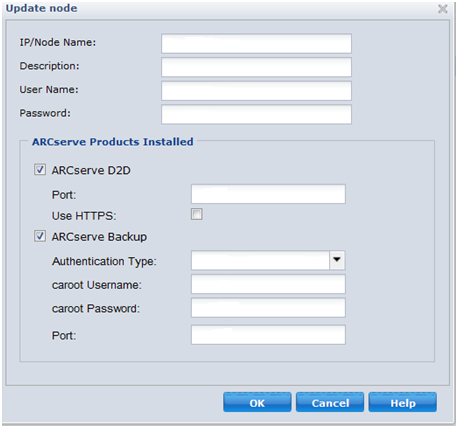Click the IP/Node Name input field
Viewport: 458px width, 428px height.
click(256, 43)
